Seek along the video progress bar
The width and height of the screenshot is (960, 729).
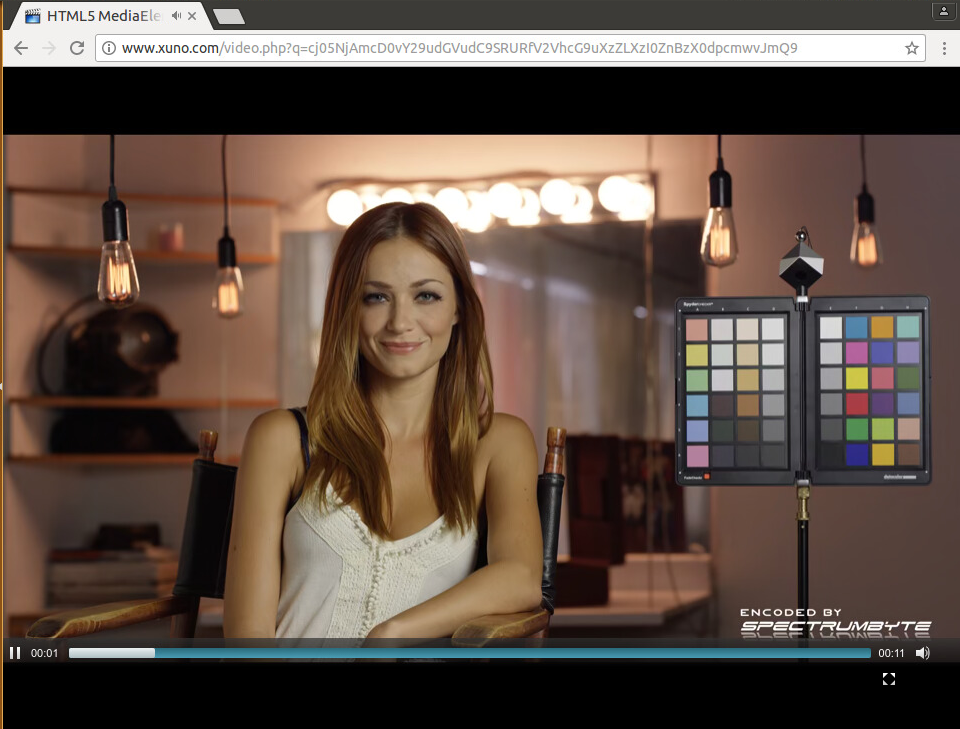(470, 653)
